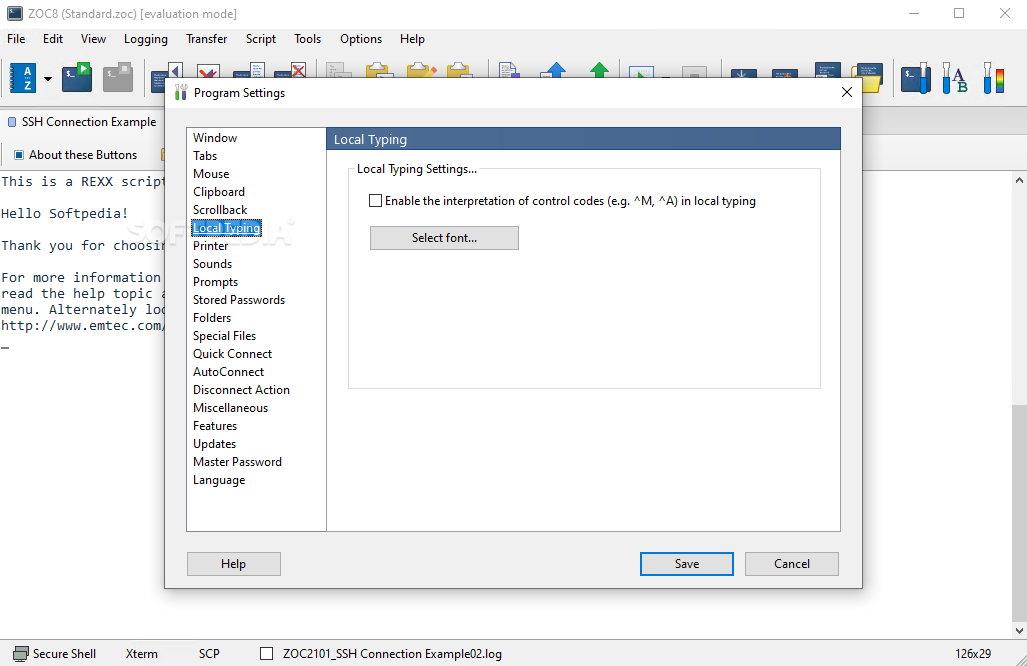Click the About these Buttons icon
Image resolution: width=1027 pixels, height=666 pixels.
[x=19, y=155]
